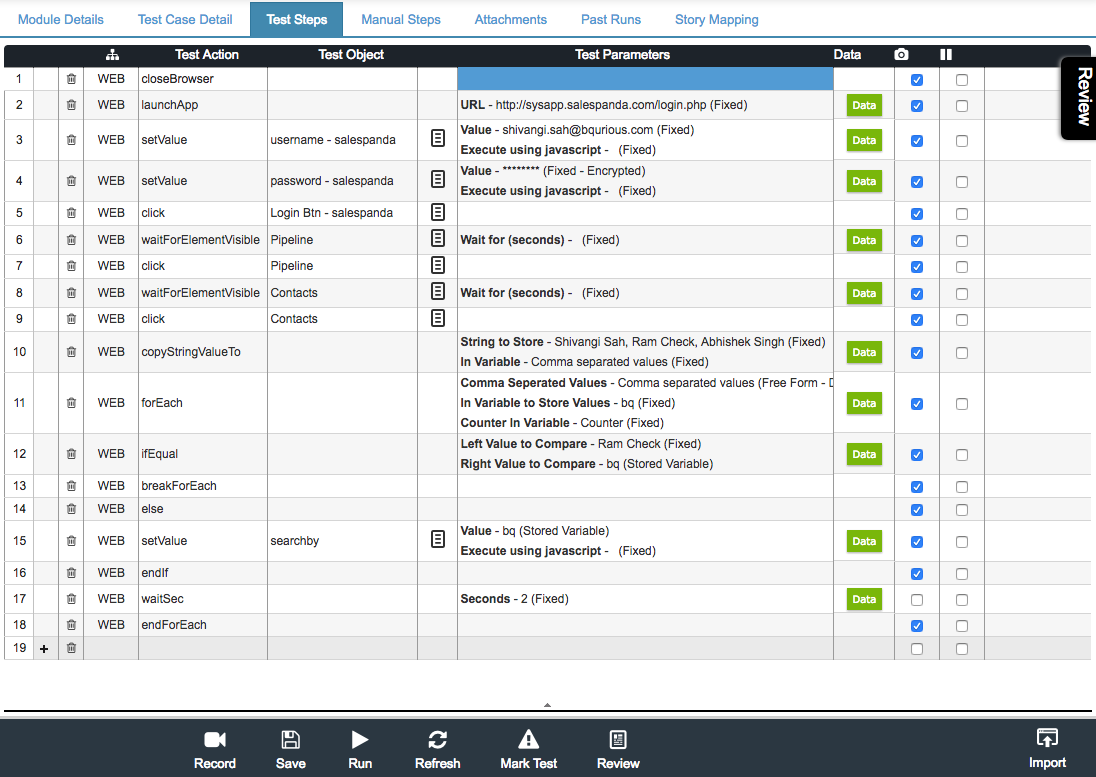Select the 'endIf' action in step 16
The image size is (1096, 777).
pos(203,573)
